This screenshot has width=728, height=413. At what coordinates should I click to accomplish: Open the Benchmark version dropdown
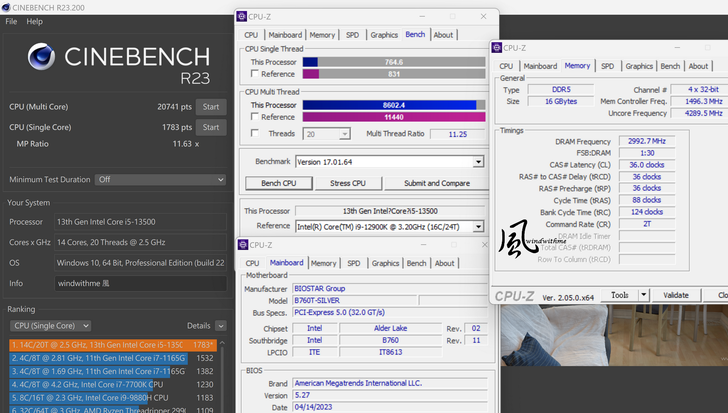point(477,162)
